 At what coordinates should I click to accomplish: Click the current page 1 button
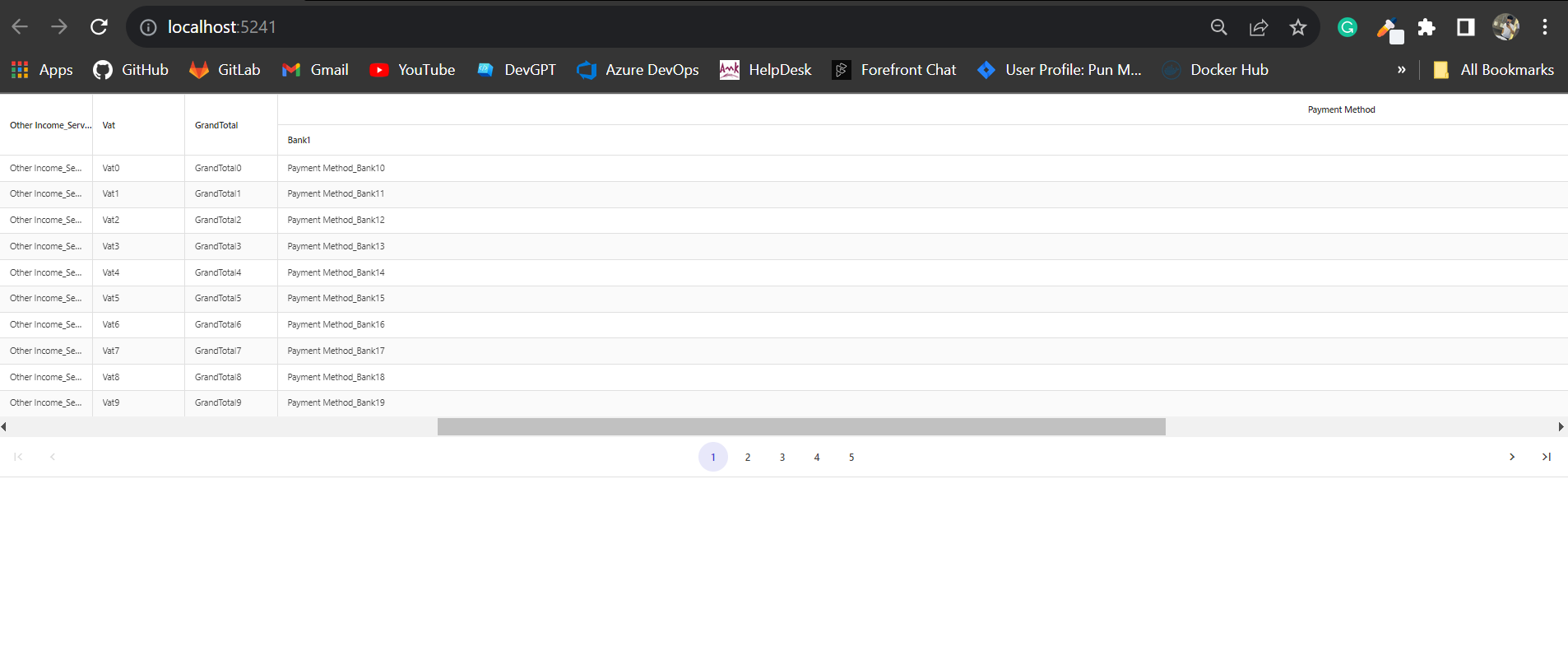click(x=713, y=457)
